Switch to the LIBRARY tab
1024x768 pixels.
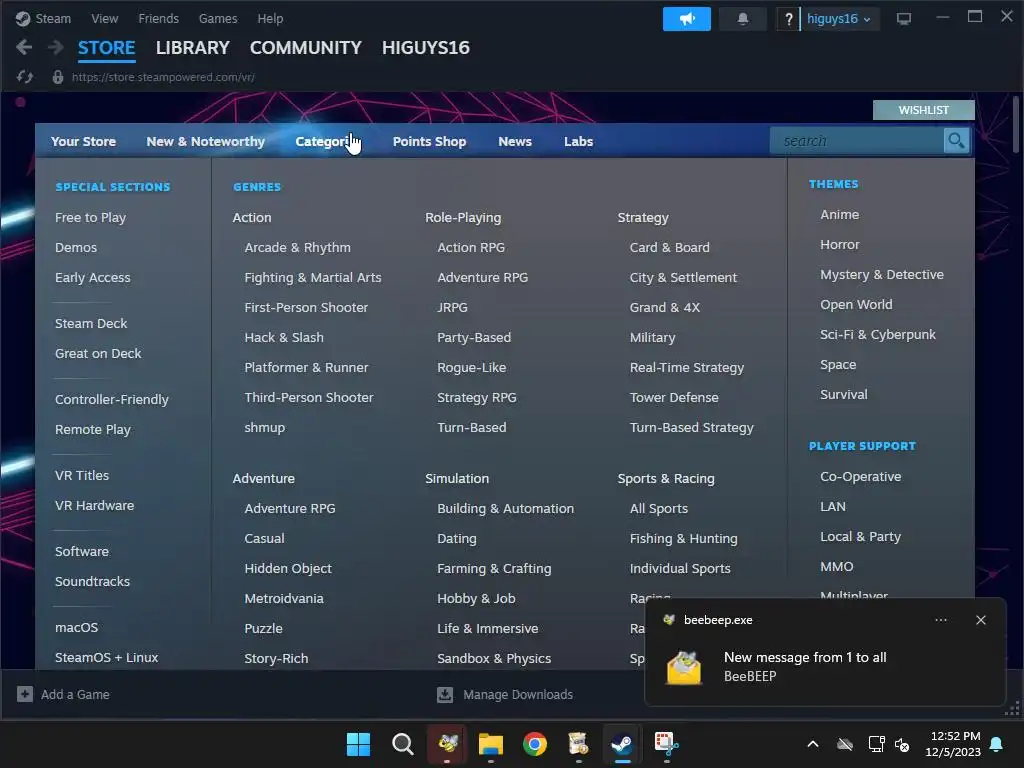tap(193, 48)
